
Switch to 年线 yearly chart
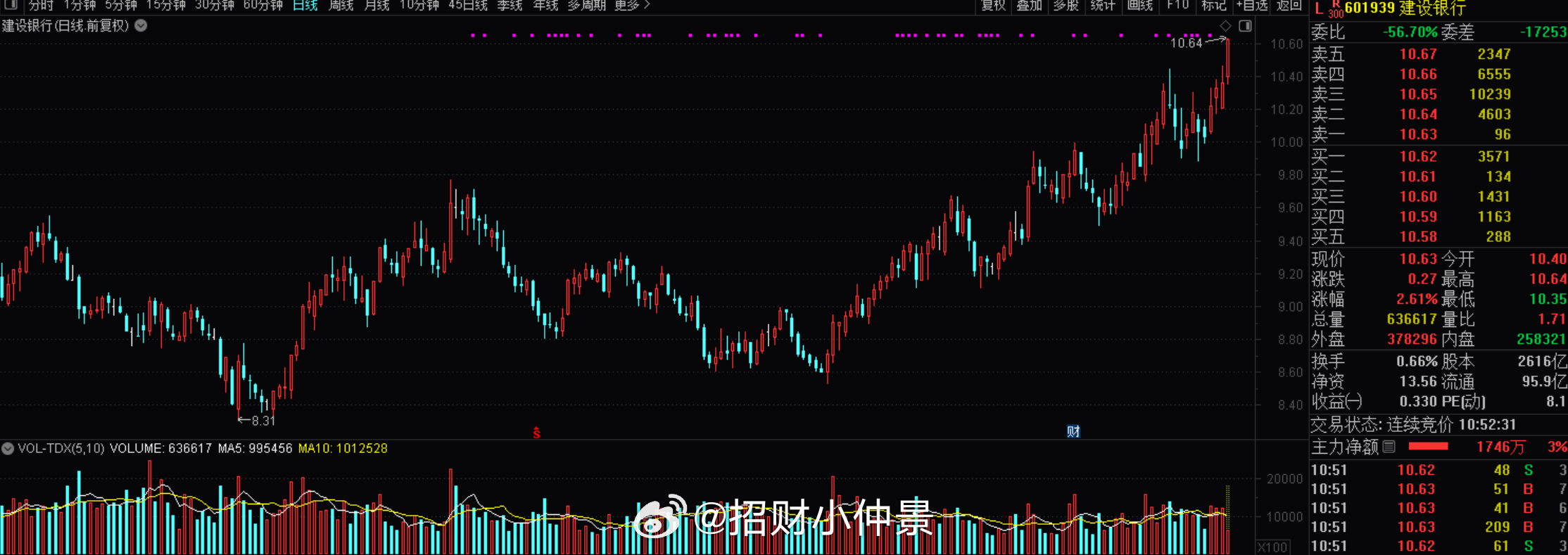tap(545, 6)
